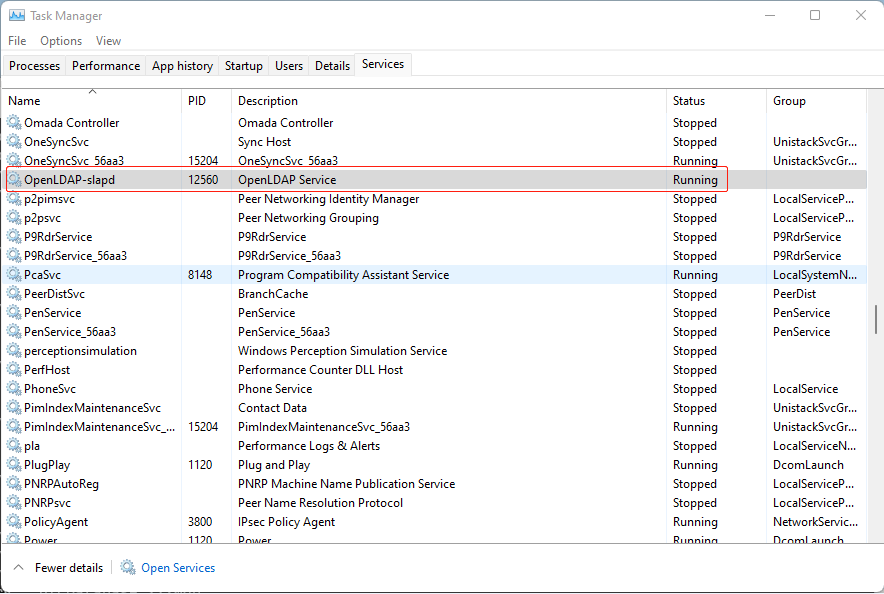Screen dimensions: 884x594
Task: Click the PerfHost gear icon
Action: (14, 370)
